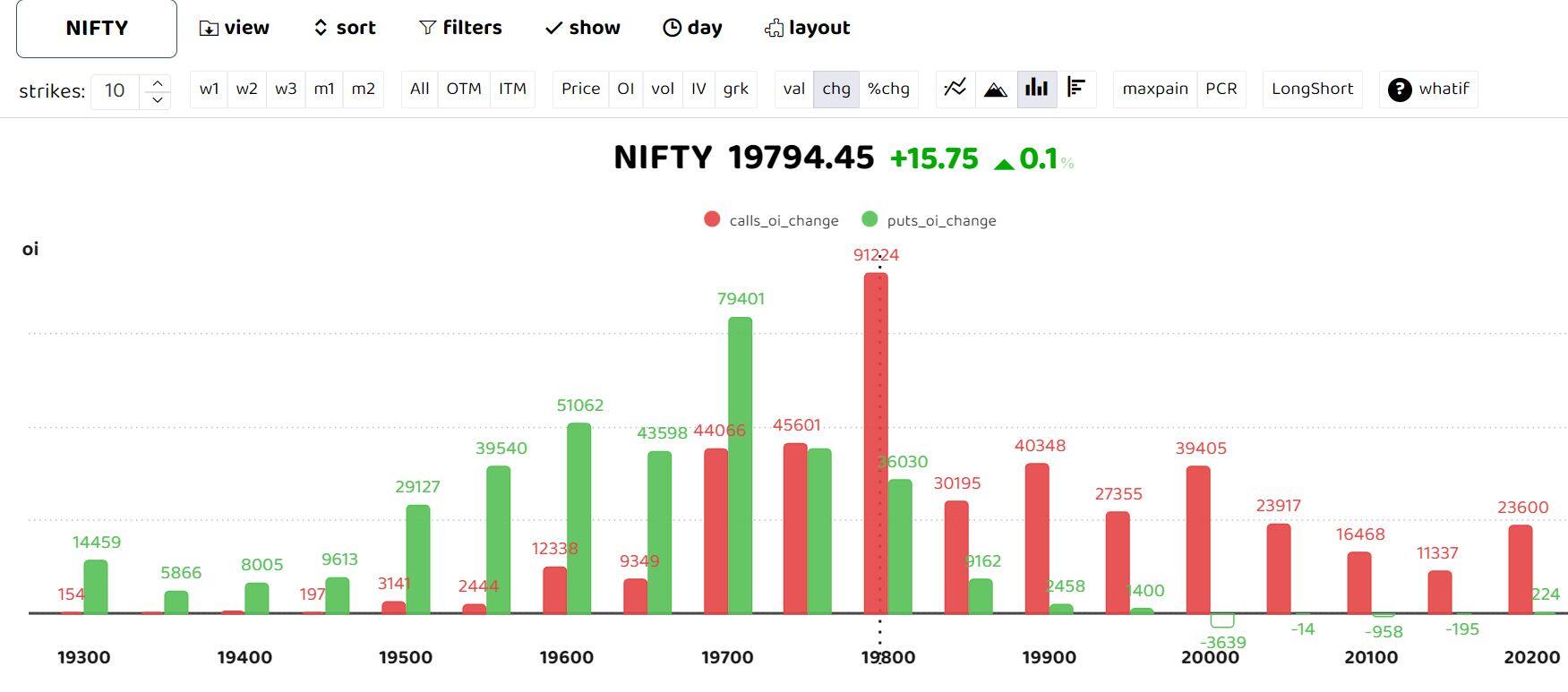Click the red 40348 call bar
The width and height of the screenshot is (1568, 692).
tap(1037, 538)
